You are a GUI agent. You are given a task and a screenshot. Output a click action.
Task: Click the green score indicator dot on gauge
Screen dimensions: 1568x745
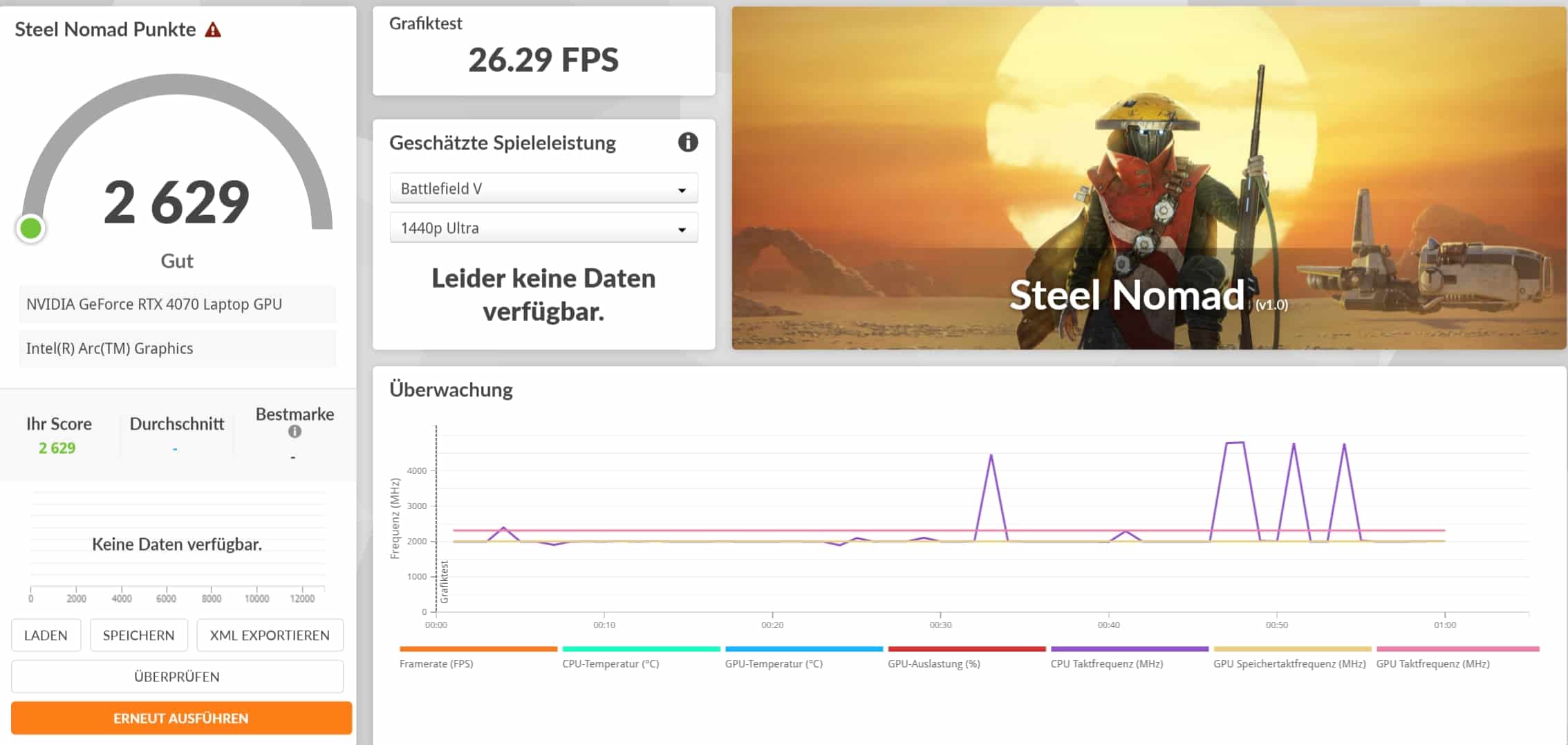31,228
